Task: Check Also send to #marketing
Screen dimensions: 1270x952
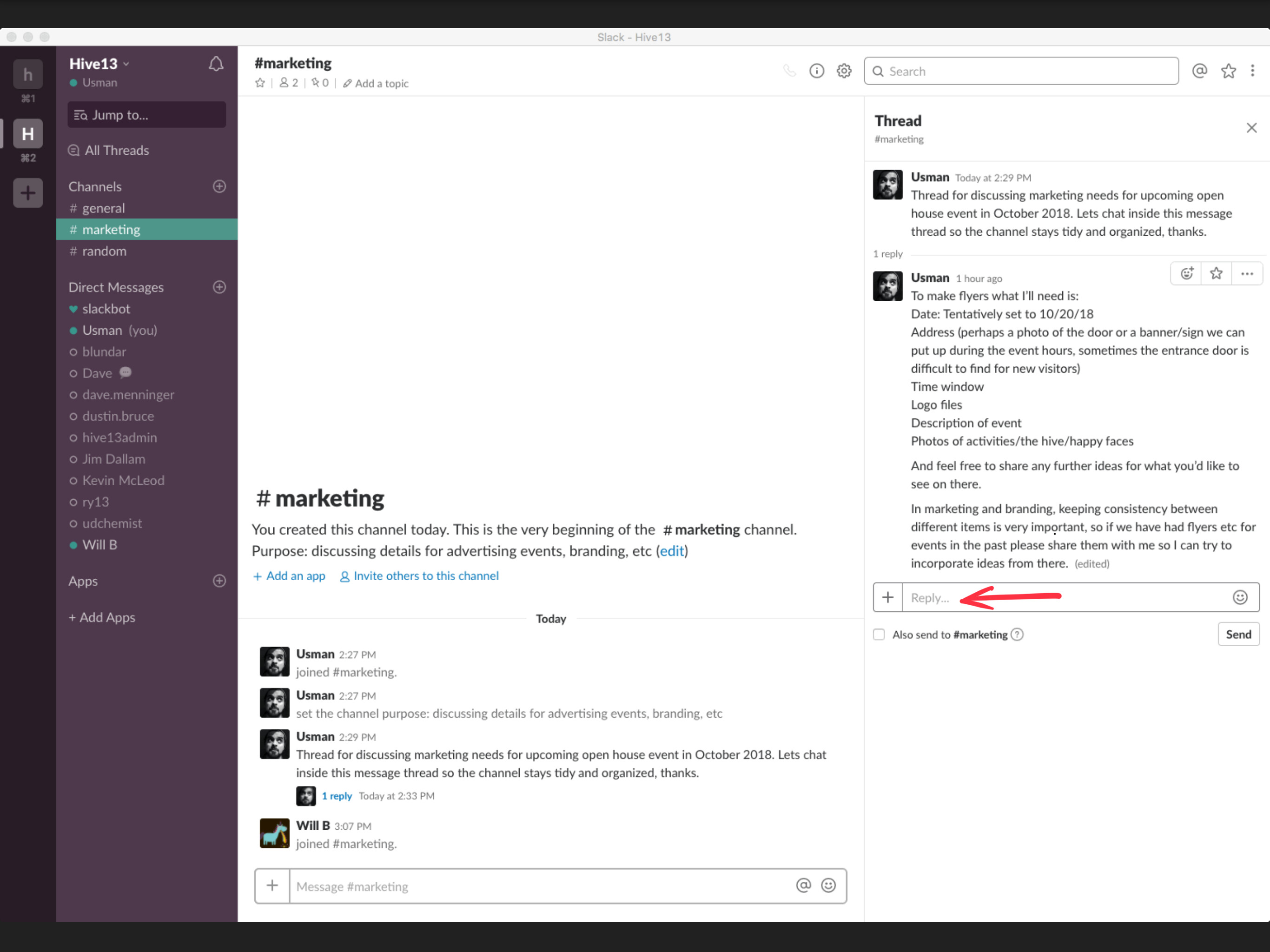Action: pyautogui.click(x=879, y=634)
